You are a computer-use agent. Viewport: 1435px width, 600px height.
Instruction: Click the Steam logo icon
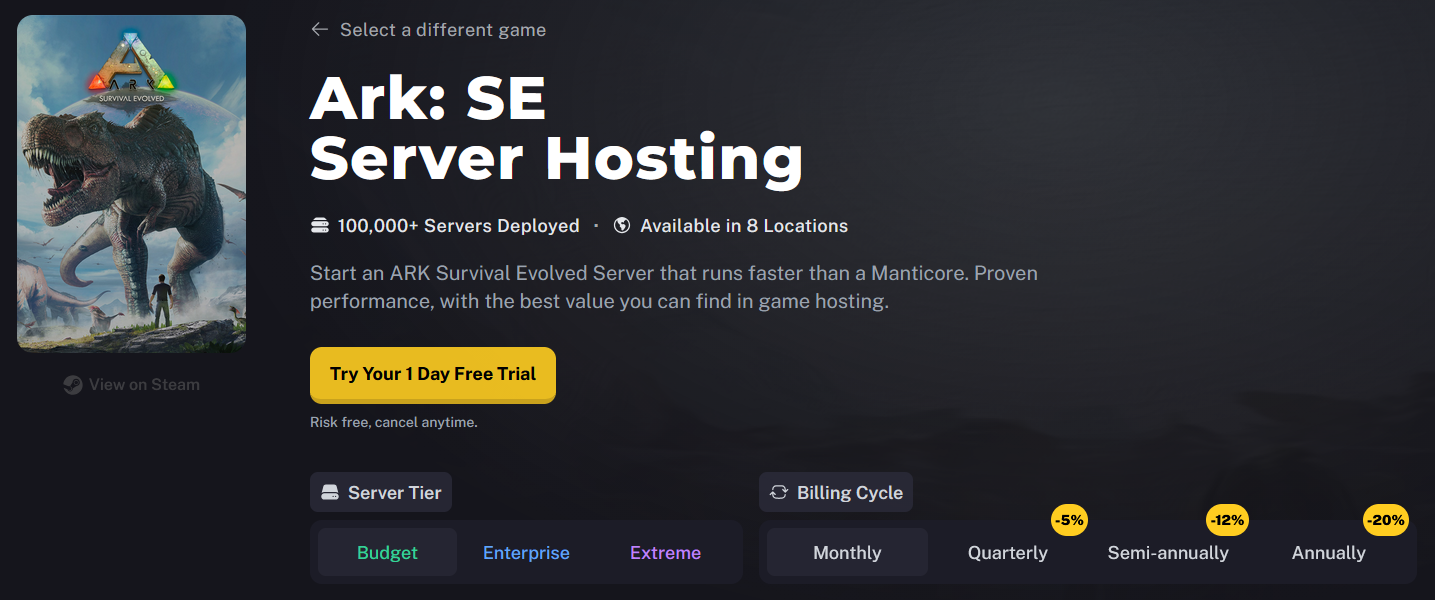point(73,385)
